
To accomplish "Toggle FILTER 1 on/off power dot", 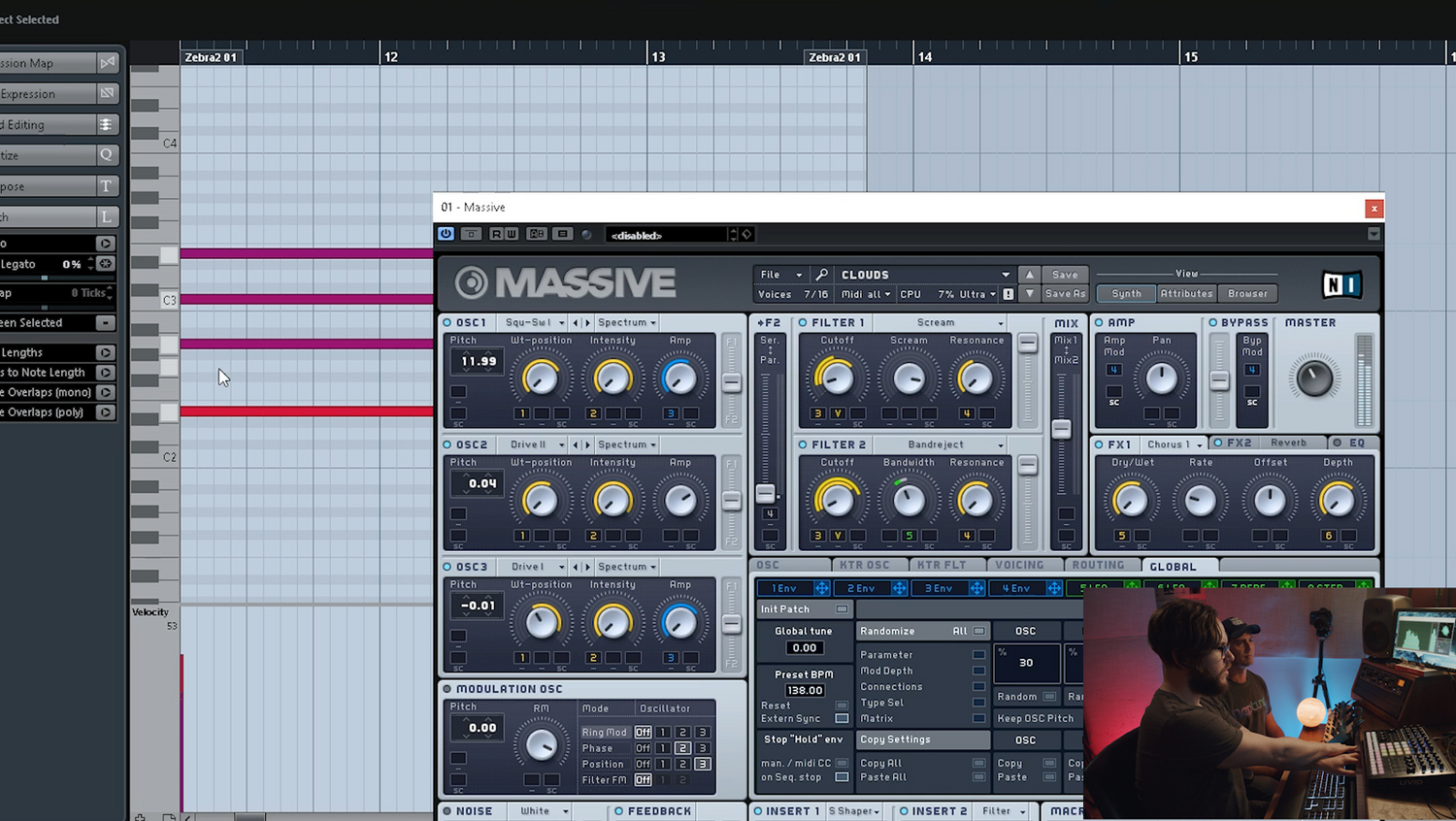I will click(x=803, y=322).
